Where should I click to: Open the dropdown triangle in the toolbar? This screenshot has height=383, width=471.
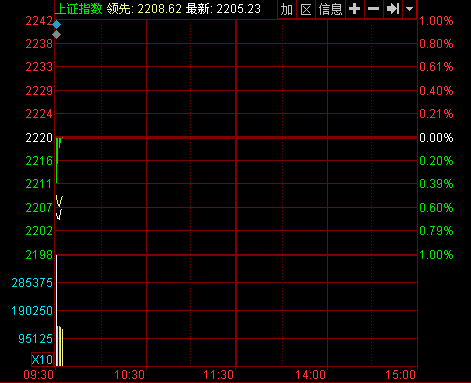(x=410, y=9)
